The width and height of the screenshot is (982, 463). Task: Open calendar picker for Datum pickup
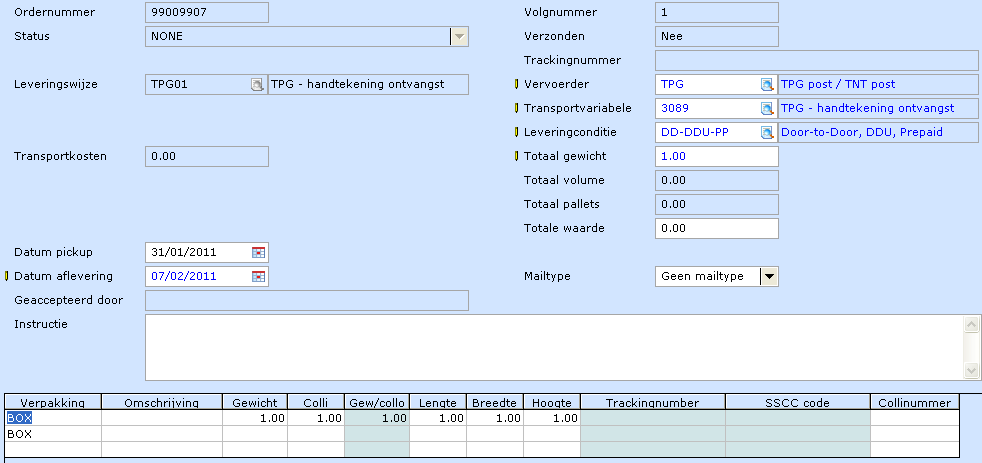(259, 252)
